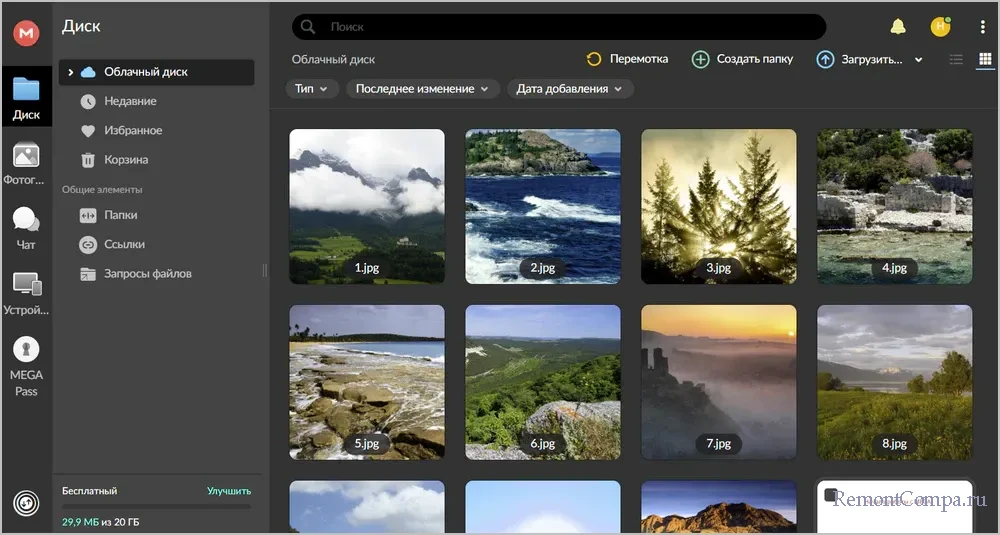Expand the Type filter dropdown
Image resolution: width=1000 pixels, height=535 pixels.
click(x=312, y=89)
